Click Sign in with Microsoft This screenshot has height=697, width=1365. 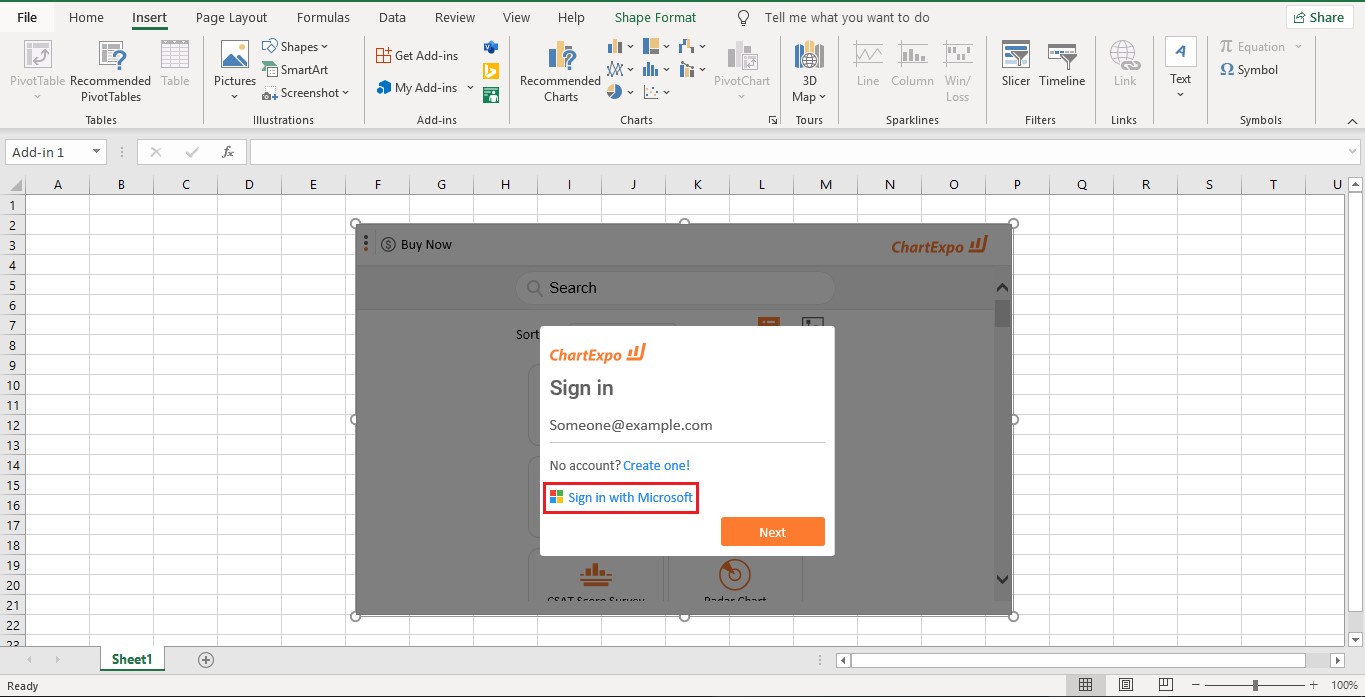point(621,497)
